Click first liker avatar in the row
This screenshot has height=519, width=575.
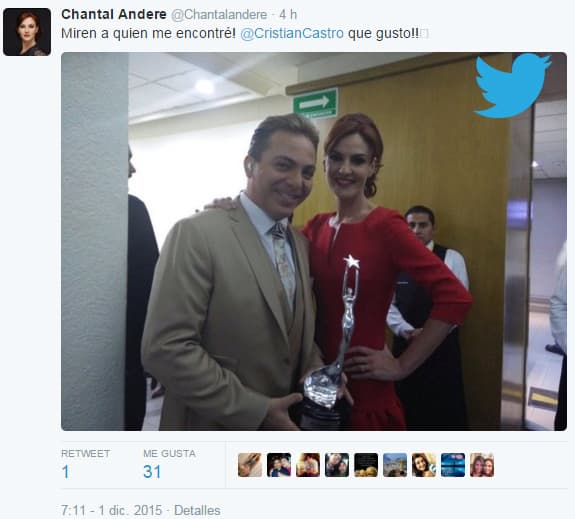tap(250, 465)
